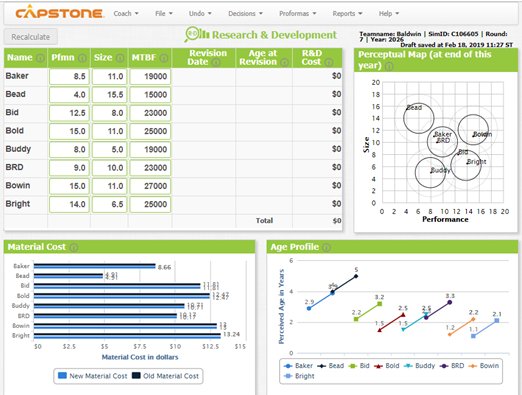The width and height of the screenshot is (522, 395).
Task: Toggle Old Material Cost legend entry
Action: [165, 376]
